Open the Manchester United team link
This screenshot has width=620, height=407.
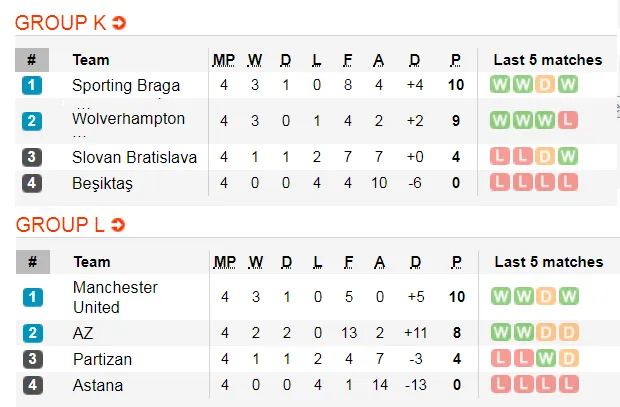pyautogui.click(x=115, y=297)
